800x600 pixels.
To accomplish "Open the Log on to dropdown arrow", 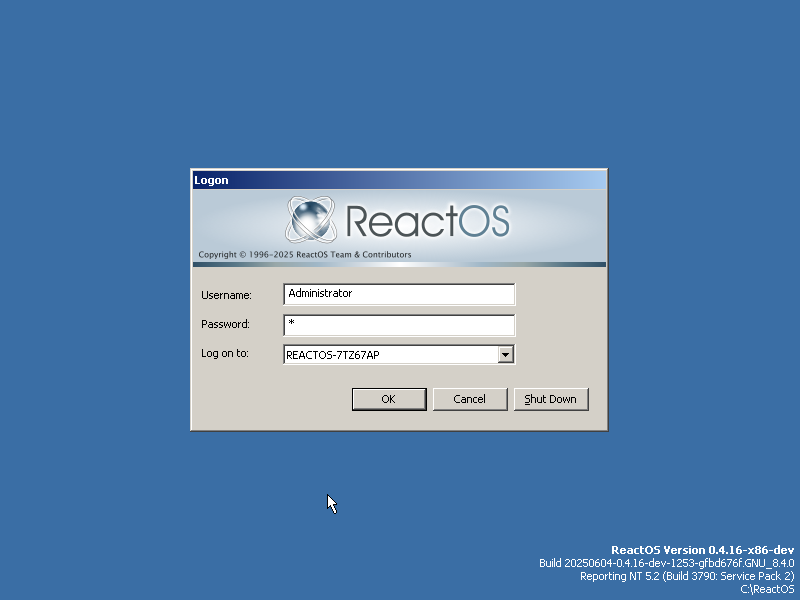I will click(505, 355).
